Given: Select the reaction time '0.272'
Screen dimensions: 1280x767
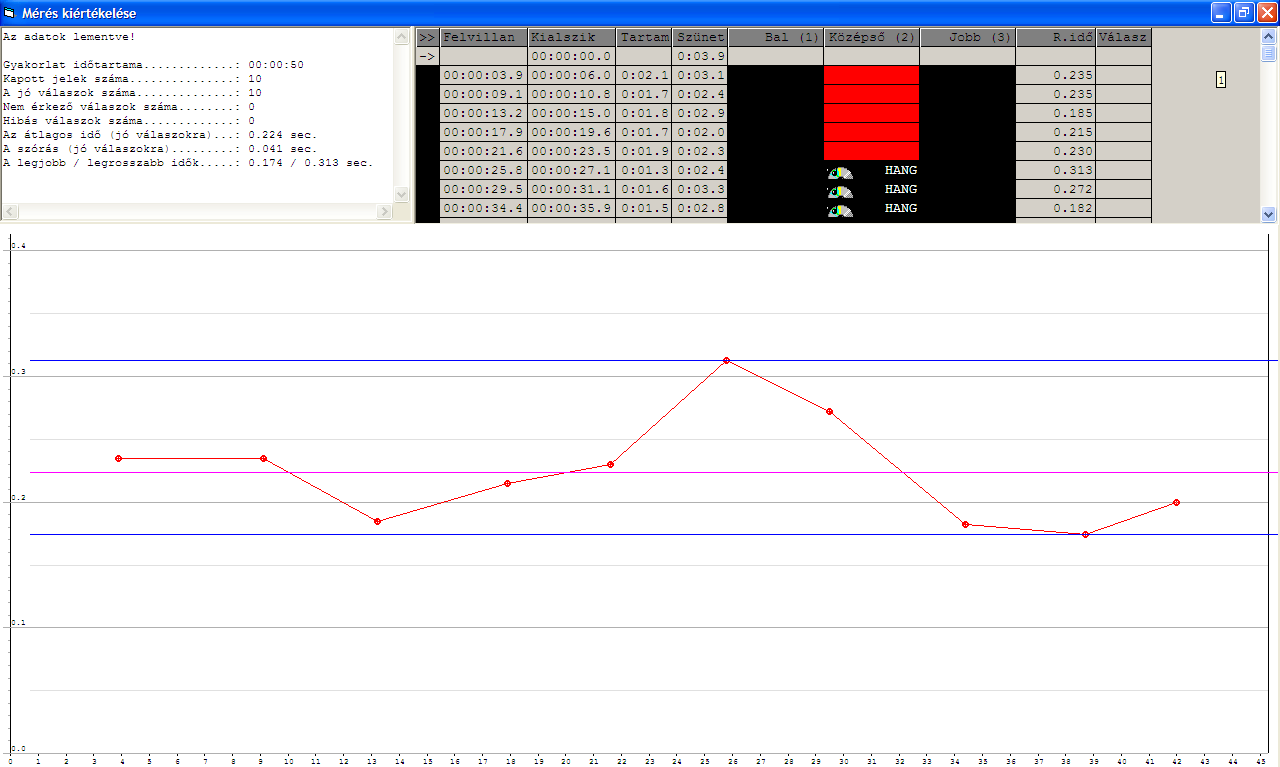Looking at the screenshot, I should pyautogui.click(x=1055, y=189).
